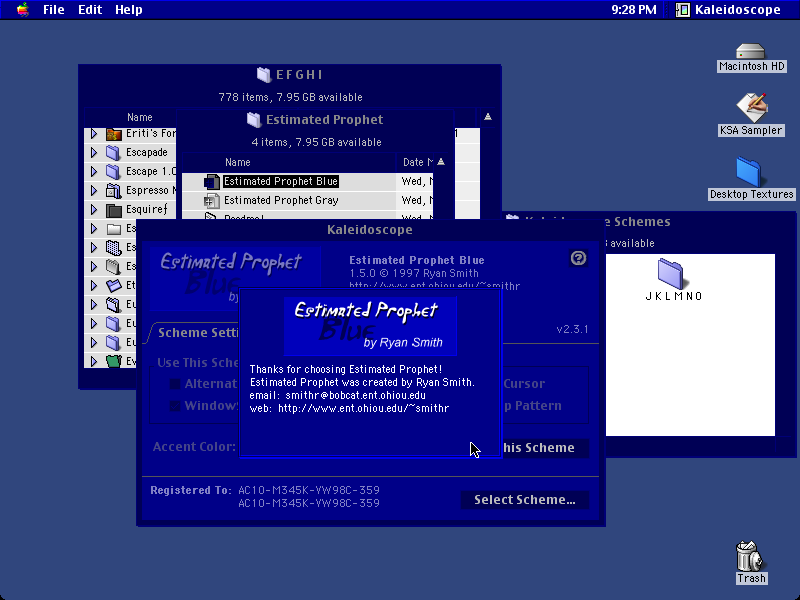Select the Espresso folder icon

(x=113, y=191)
